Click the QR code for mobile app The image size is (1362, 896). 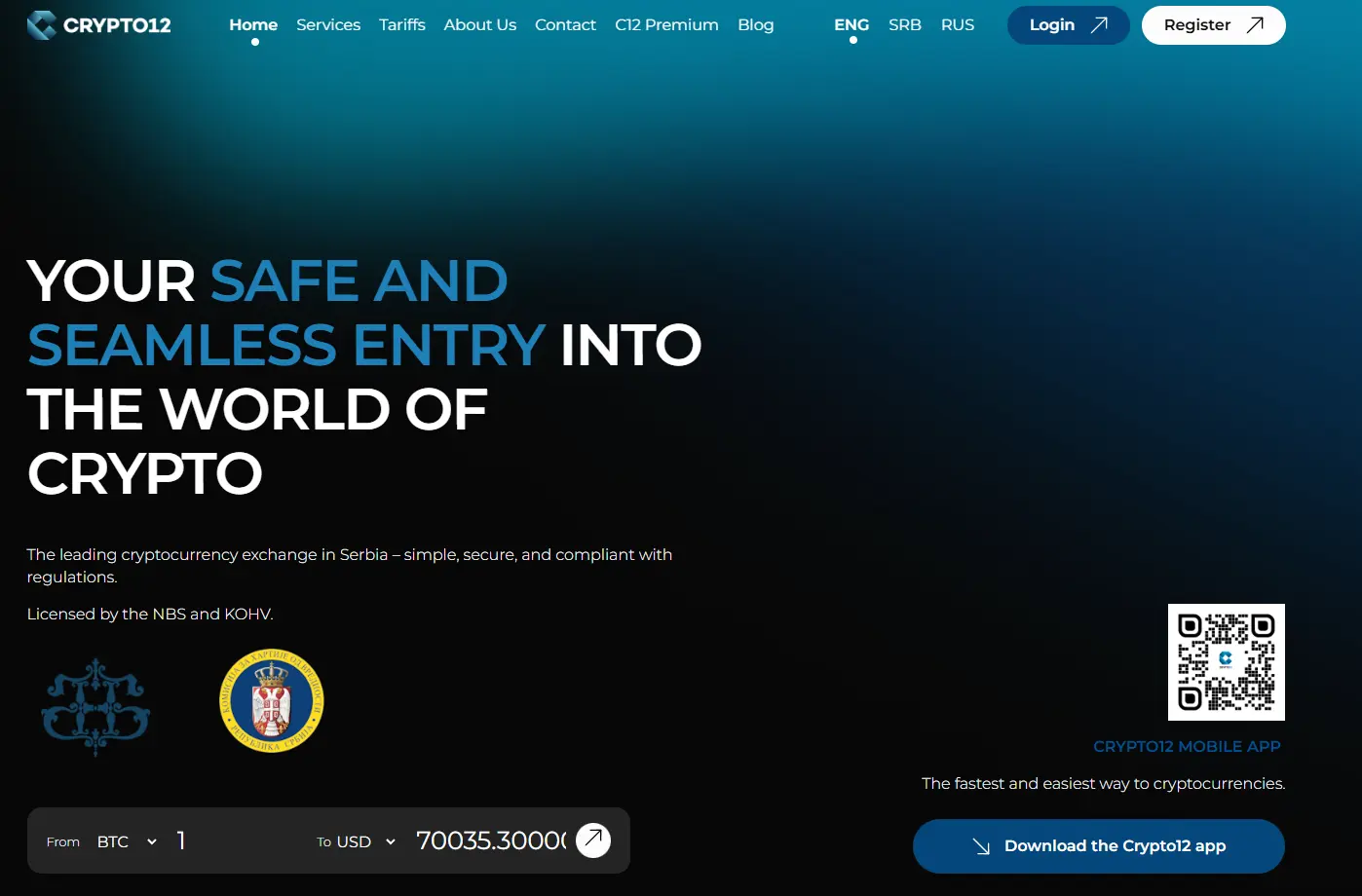click(x=1226, y=662)
